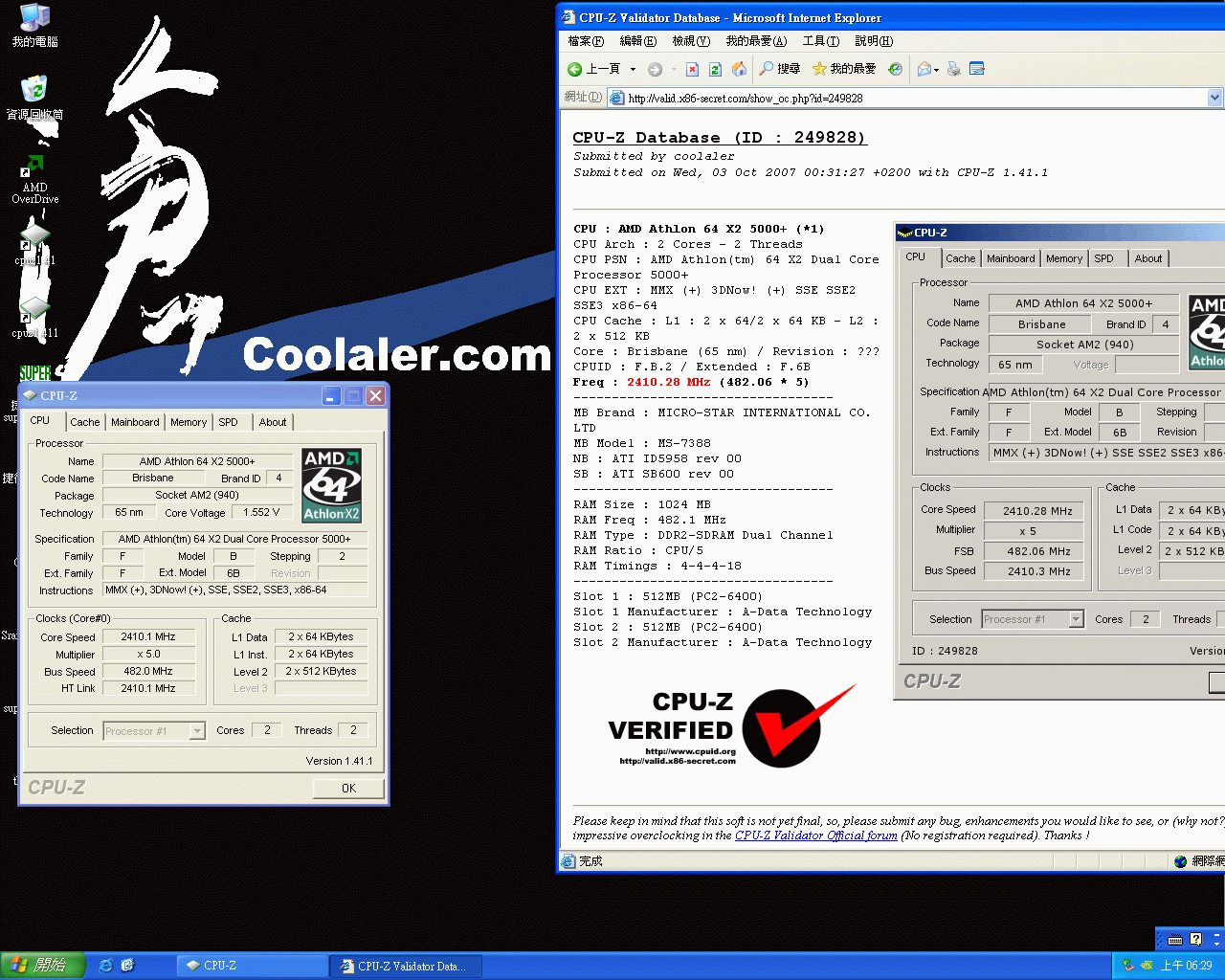Open the History toolbar icon
The image size is (1225, 980).
pyautogui.click(x=895, y=69)
